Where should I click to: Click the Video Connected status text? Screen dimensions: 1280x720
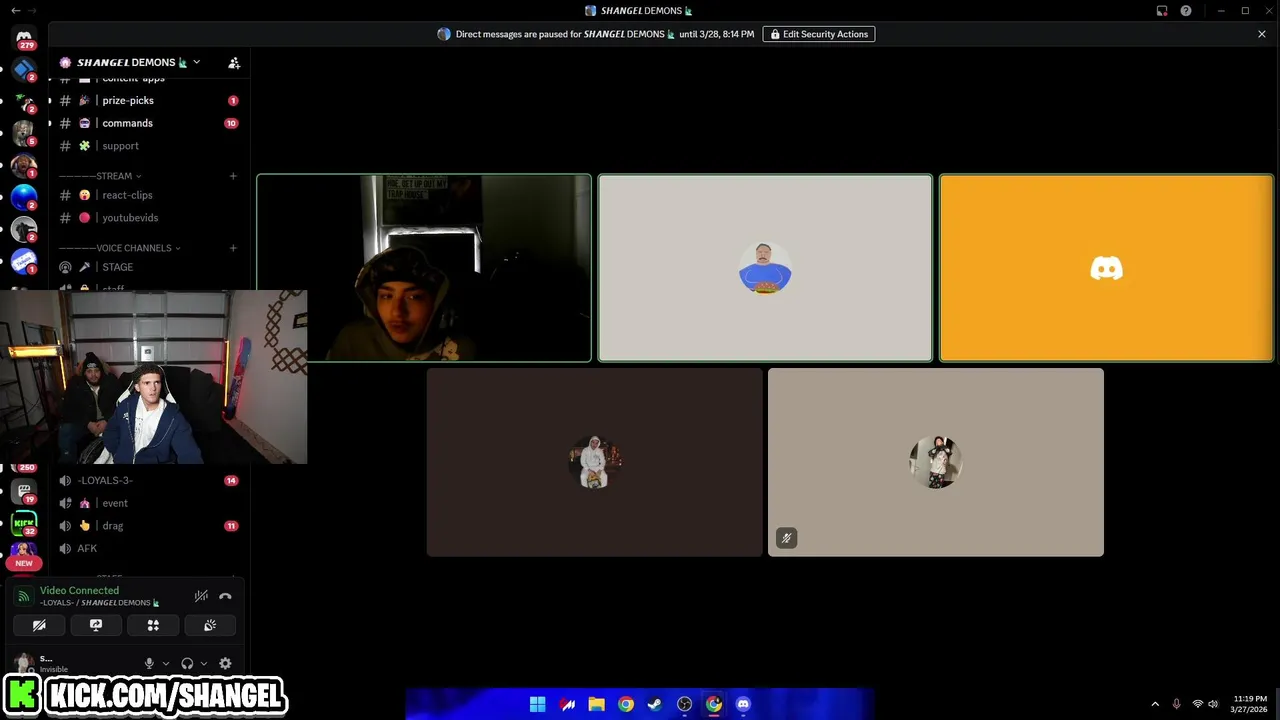tap(79, 590)
